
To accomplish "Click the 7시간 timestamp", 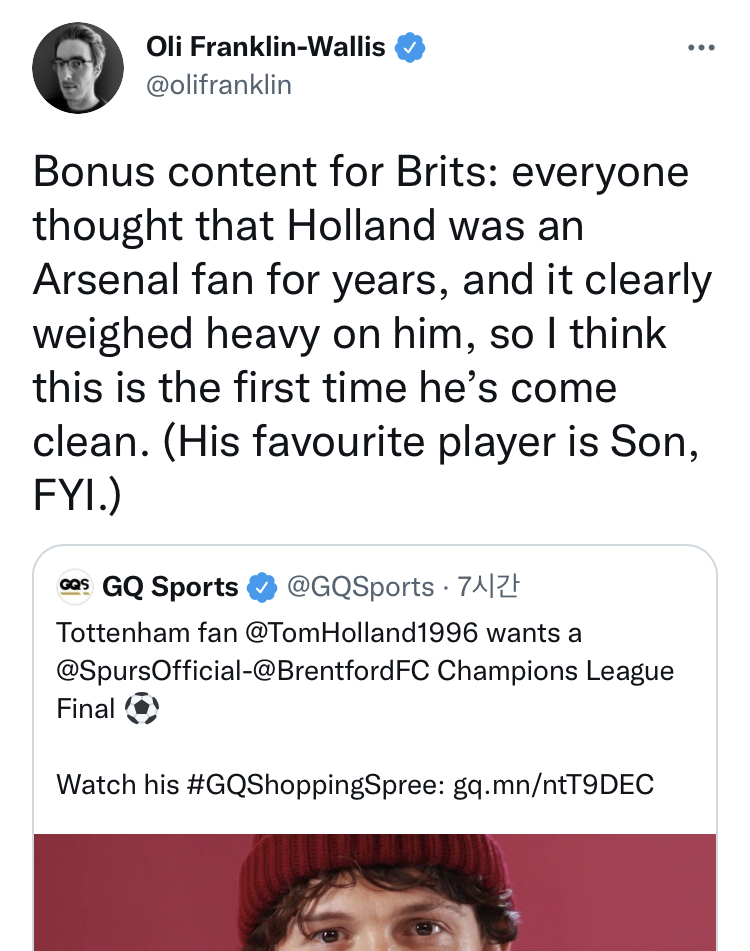I will pos(488,587).
